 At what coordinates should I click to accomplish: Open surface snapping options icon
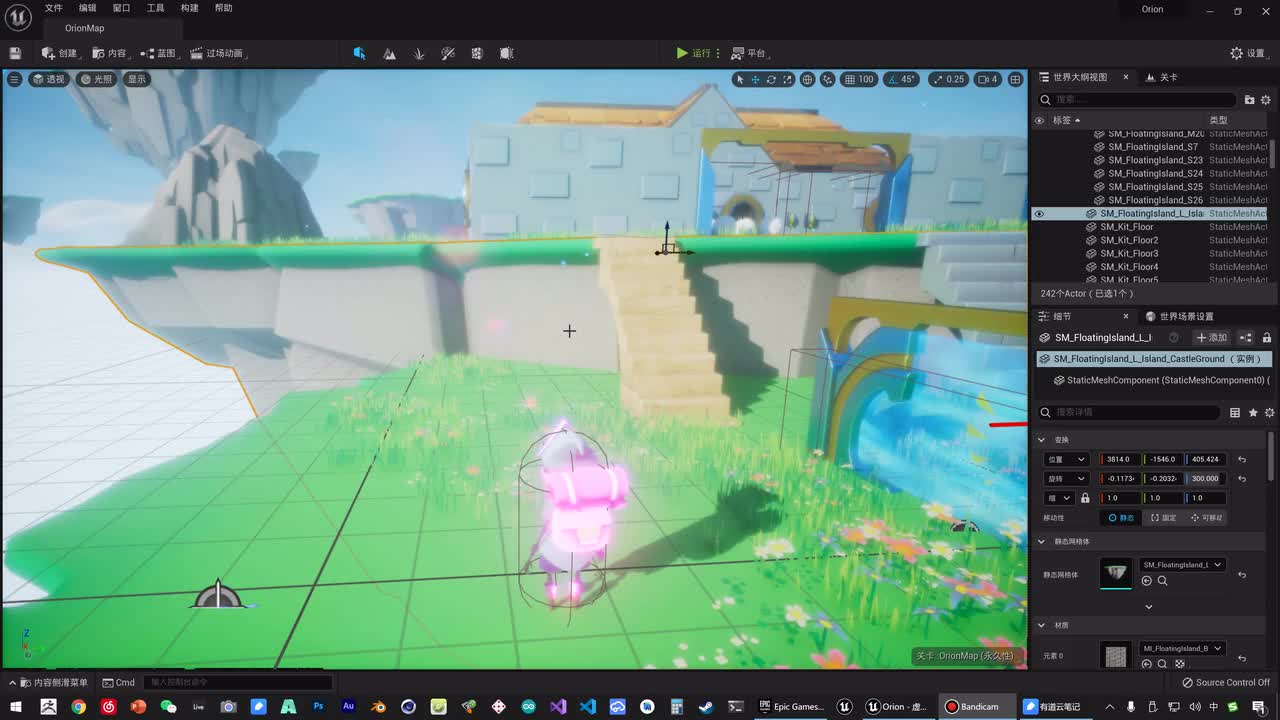click(827, 79)
